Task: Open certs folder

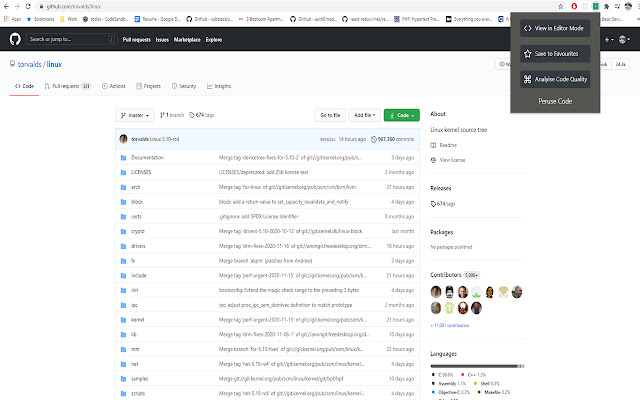Action: pyautogui.click(x=136, y=216)
